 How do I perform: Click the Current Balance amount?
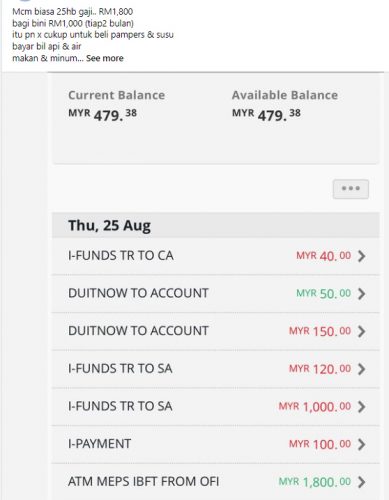click(x=102, y=115)
